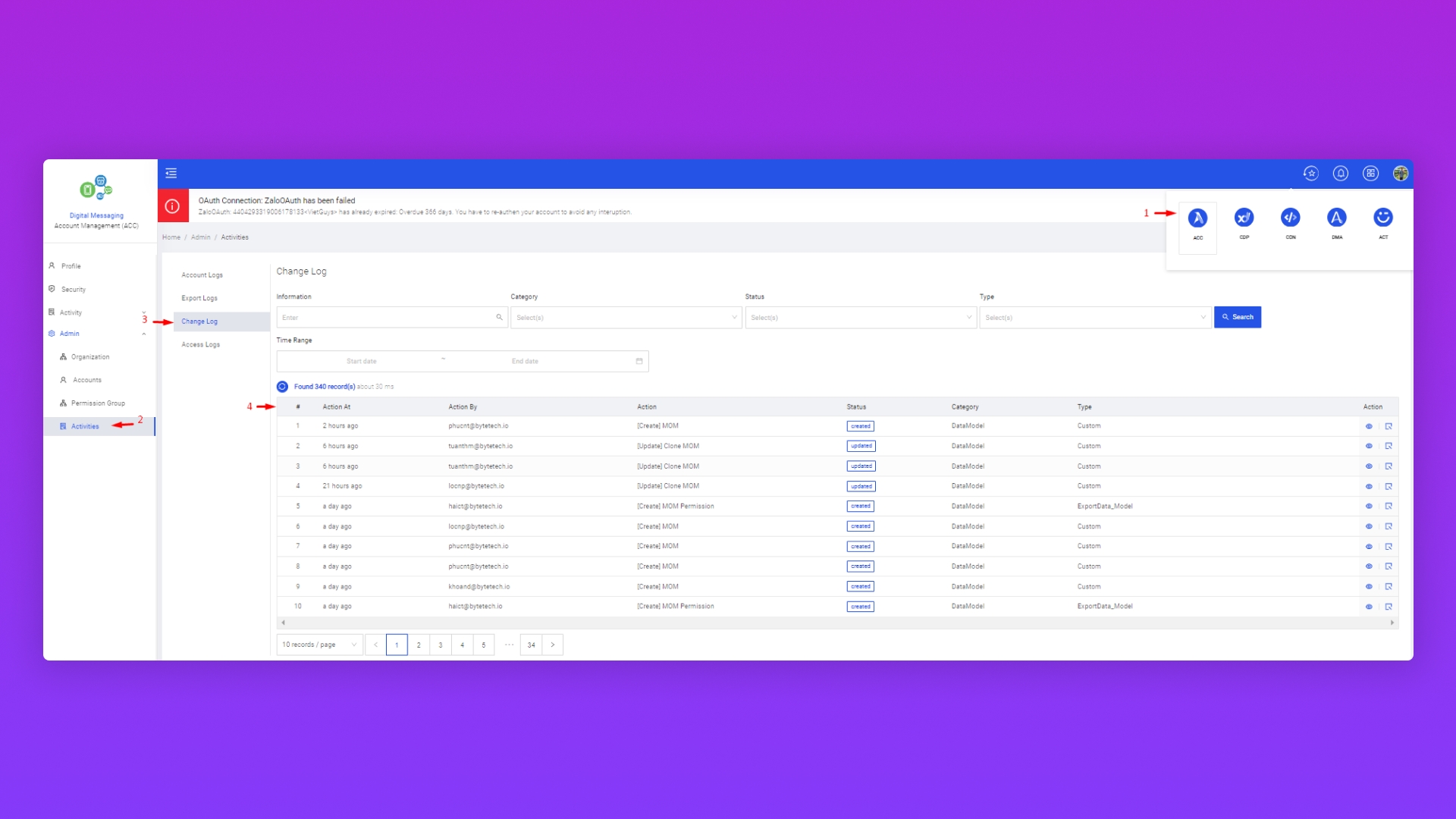Switch to Access Logs tab

[x=201, y=345]
